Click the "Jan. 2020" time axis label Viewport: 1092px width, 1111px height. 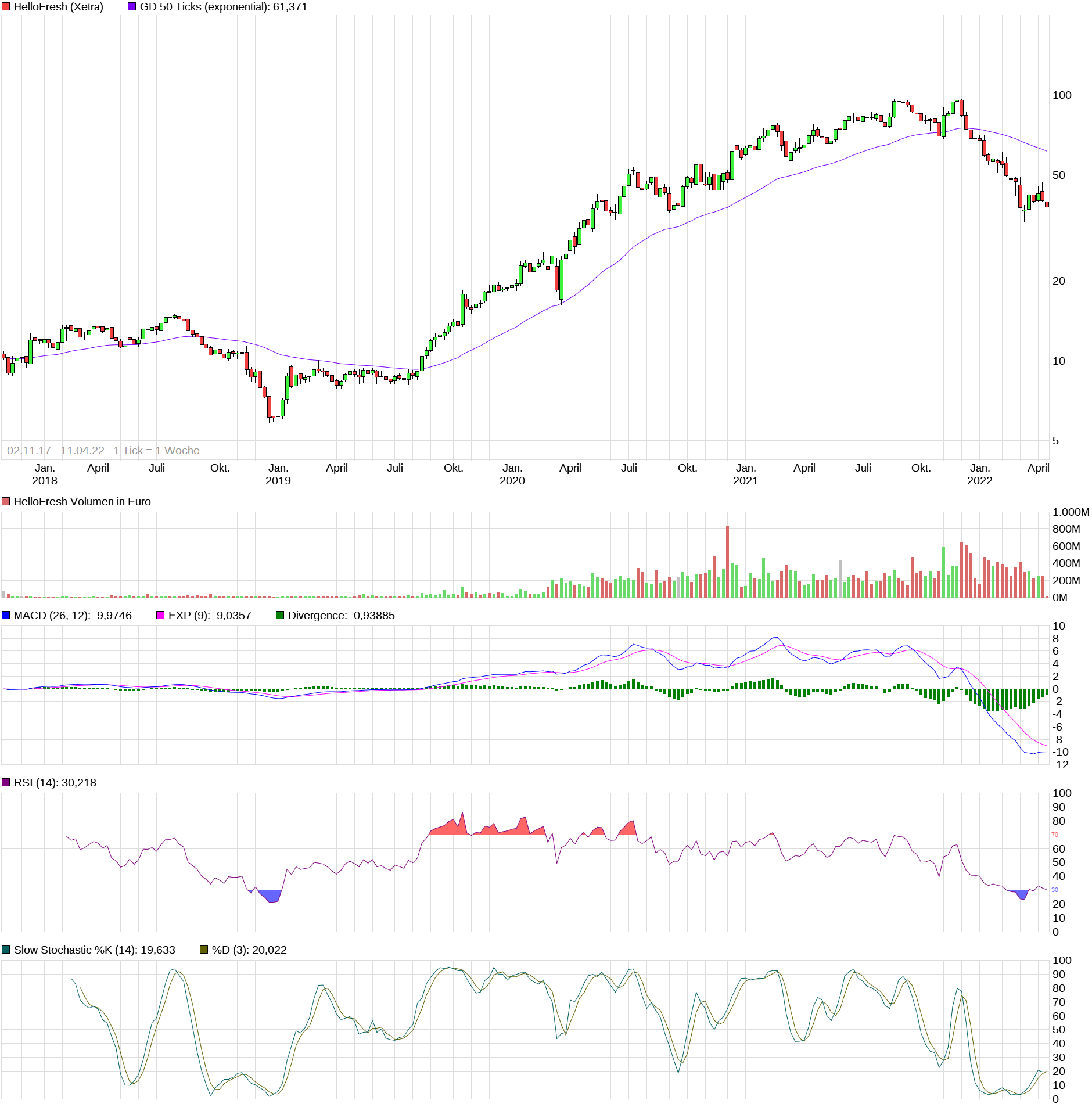pyautogui.click(x=512, y=474)
